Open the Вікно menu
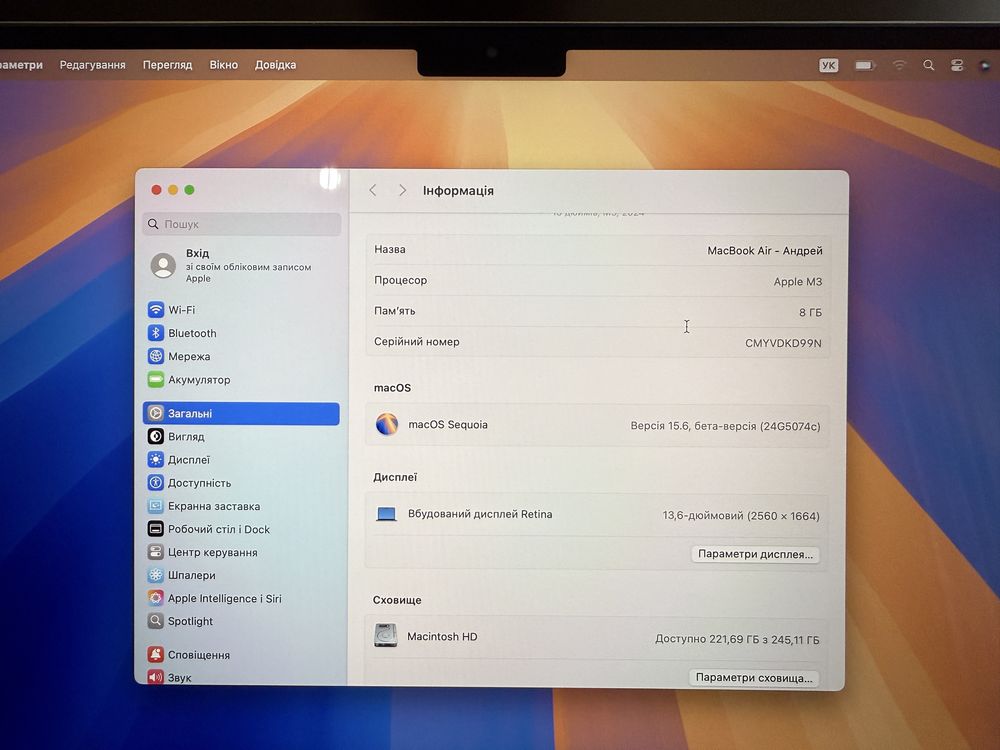Viewport: 1000px width, 750px height. (x=224, y=65)
